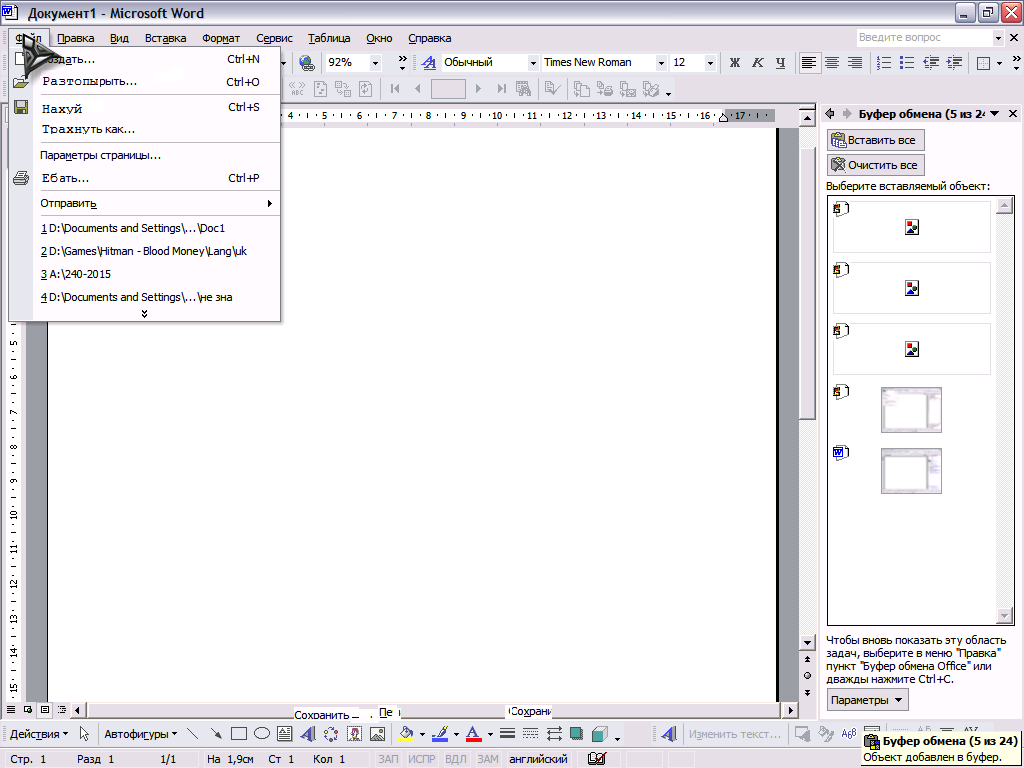This screenshot has height=768, width=1024.
Task: Apply the yellow Fill Color bucket
Action: click(x=406, y=734)
